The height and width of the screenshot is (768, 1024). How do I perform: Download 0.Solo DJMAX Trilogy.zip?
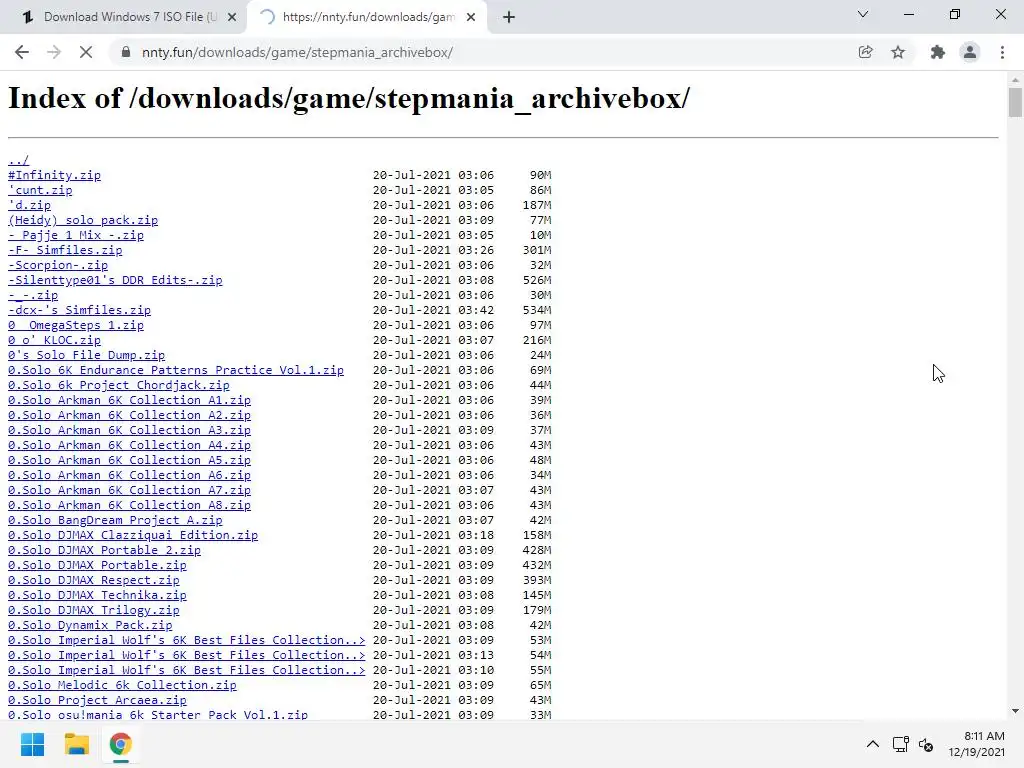tap(93, 611)
